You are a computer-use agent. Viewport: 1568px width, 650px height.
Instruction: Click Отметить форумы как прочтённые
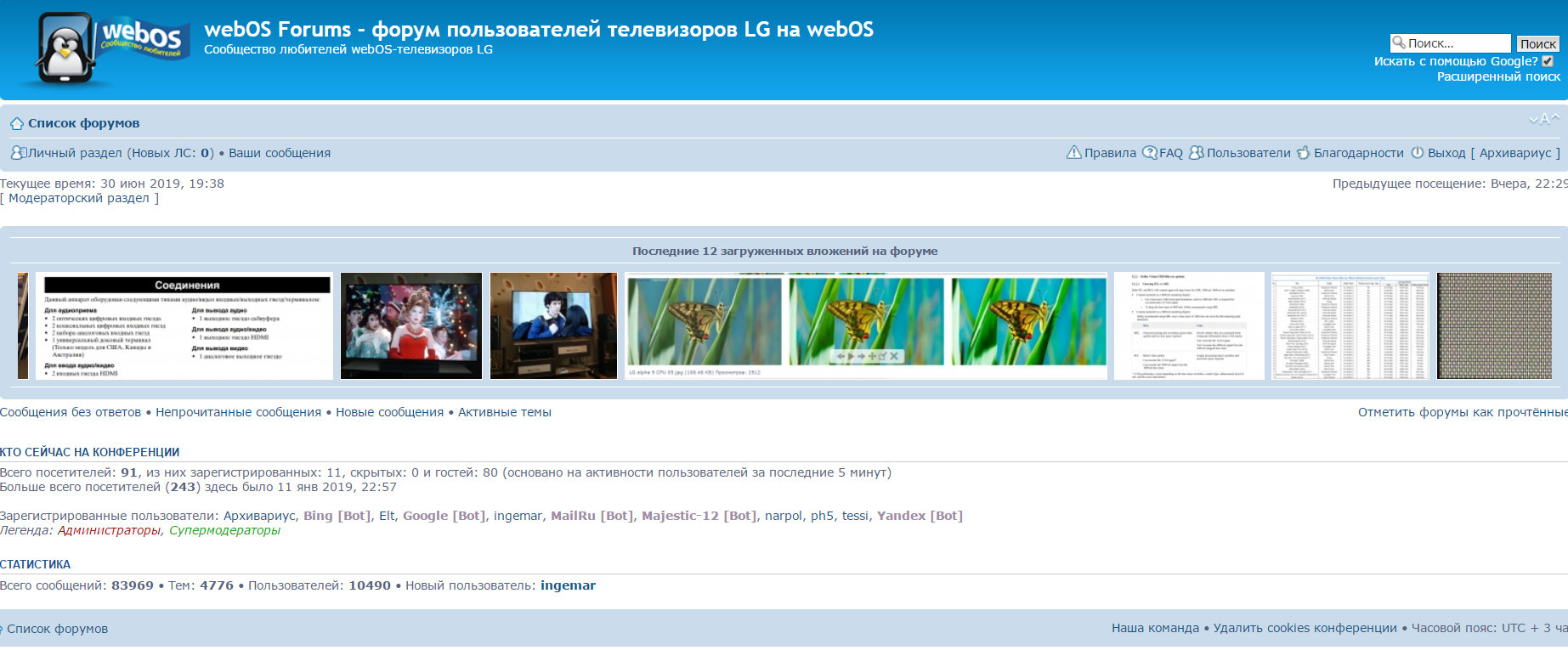tap(1462, 412)
